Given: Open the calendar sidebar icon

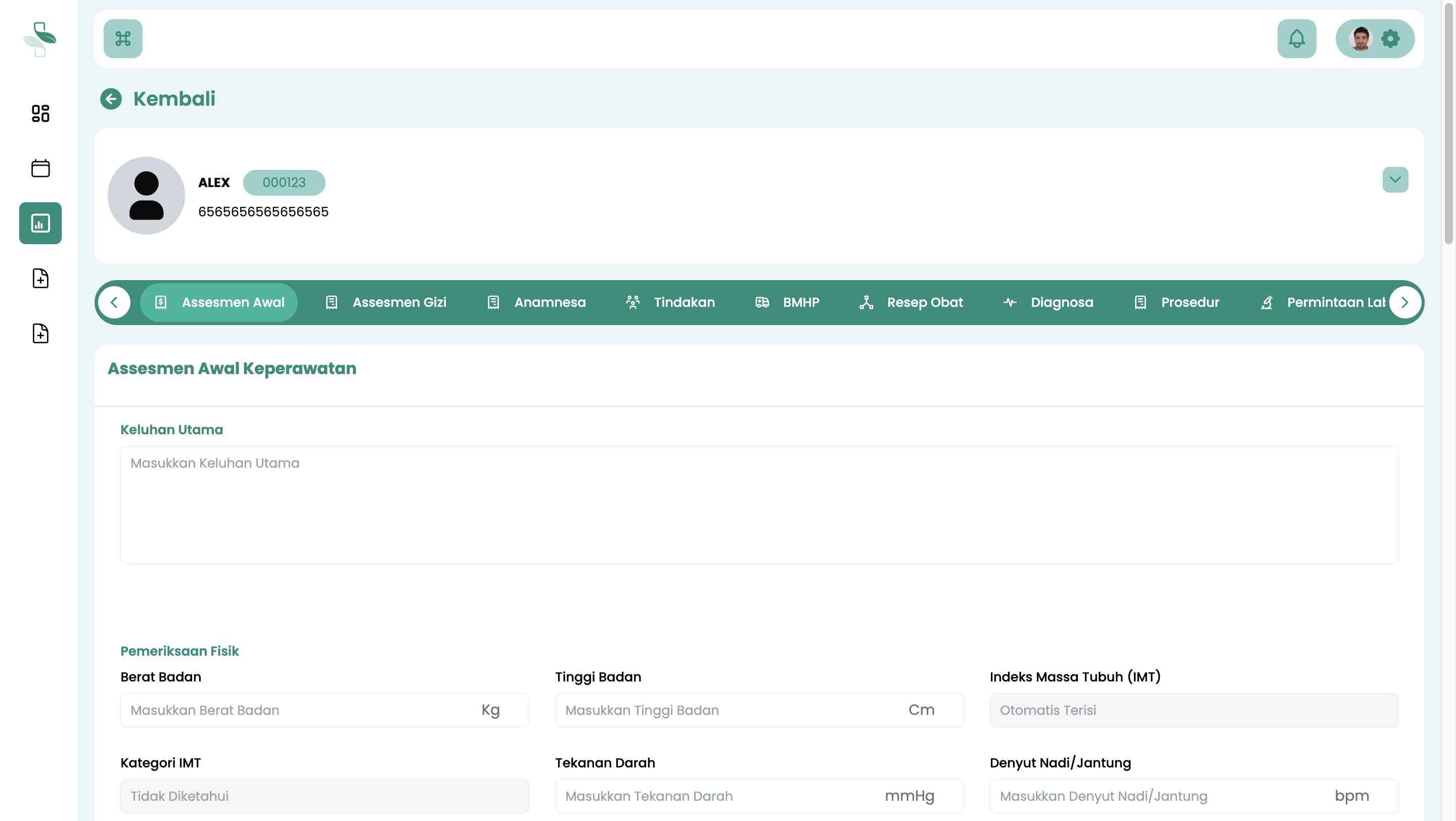Looking at the screenshot, I should [40, 168].
